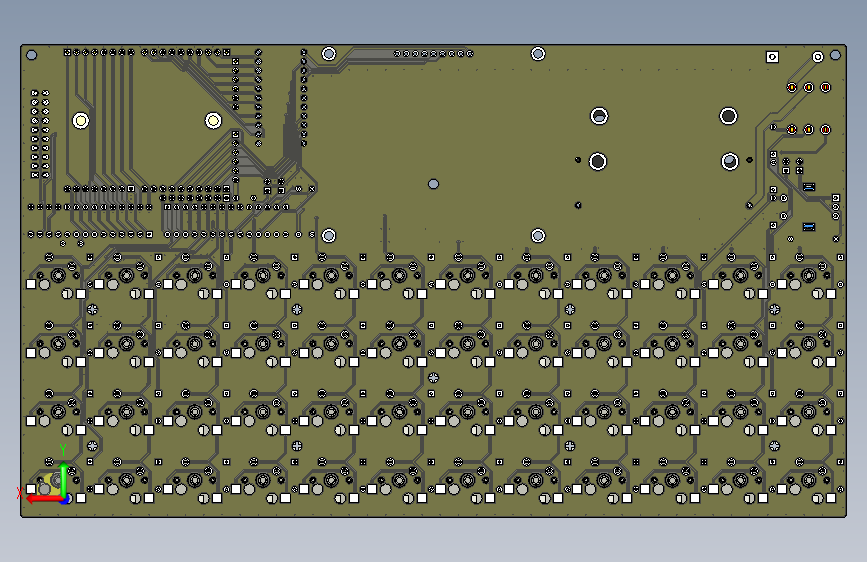Select the white square pad near top-right corner
Image resolution: width=867 pixels, height=562 pixels.
point(772,57)
